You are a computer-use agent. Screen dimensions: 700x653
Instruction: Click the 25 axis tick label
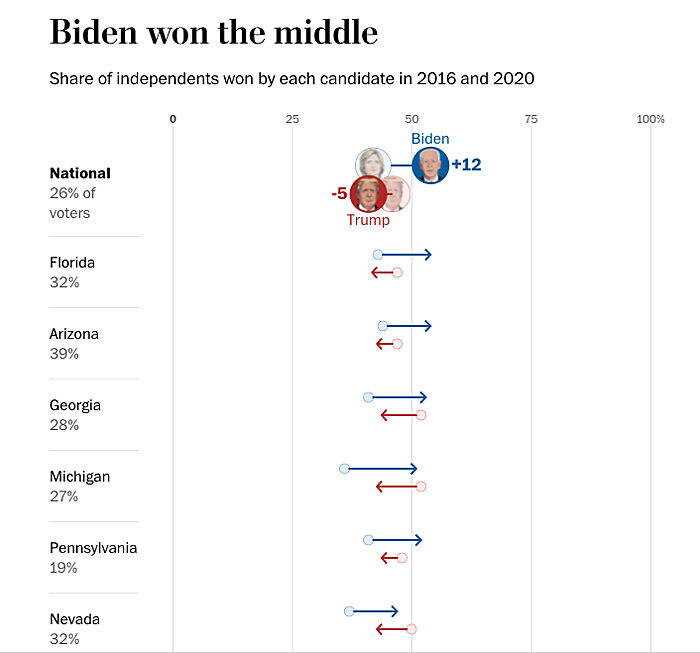[292, 119]
